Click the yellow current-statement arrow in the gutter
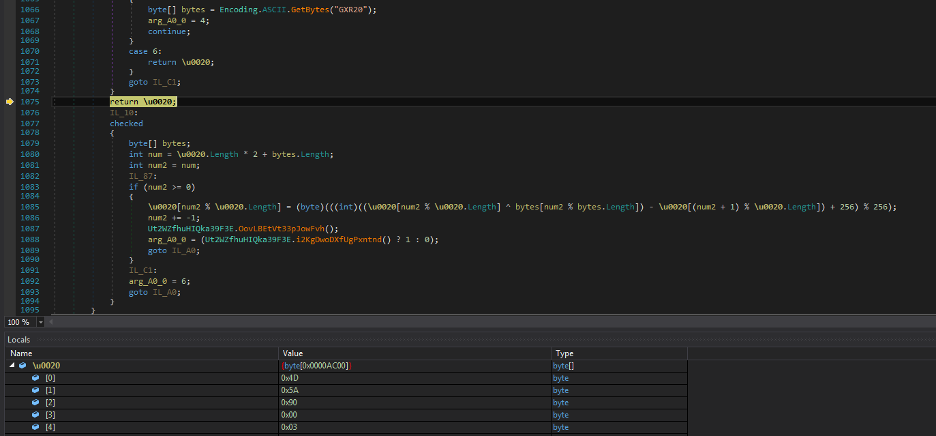Image resolution: width=936 pixels, height=436 pixels. point(9,102)
